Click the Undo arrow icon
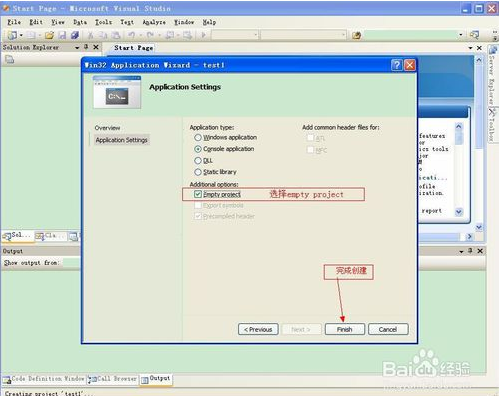This screenshot has height=396, width=500. 132,35
